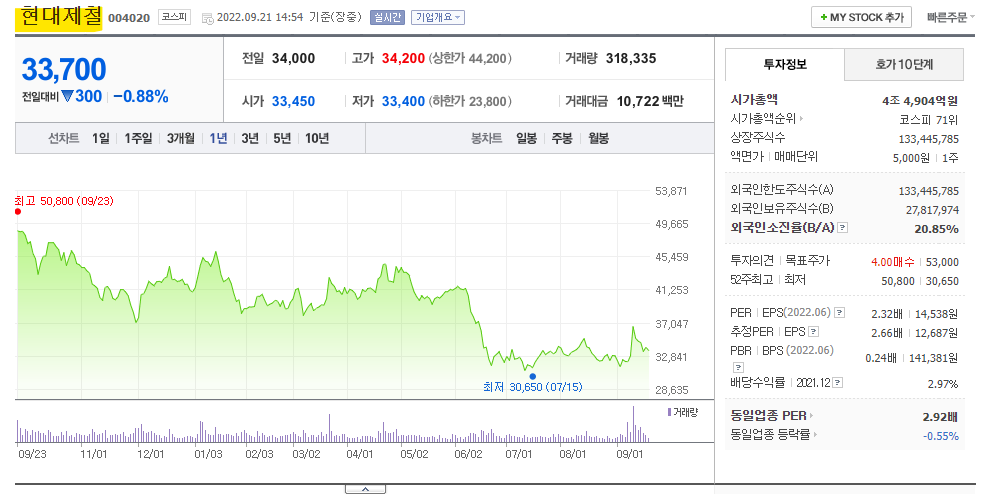Image resolution: width=986 pixels, height=494 pixels.
Task: Select the 3년 line chart period
Action: point(250,138)
